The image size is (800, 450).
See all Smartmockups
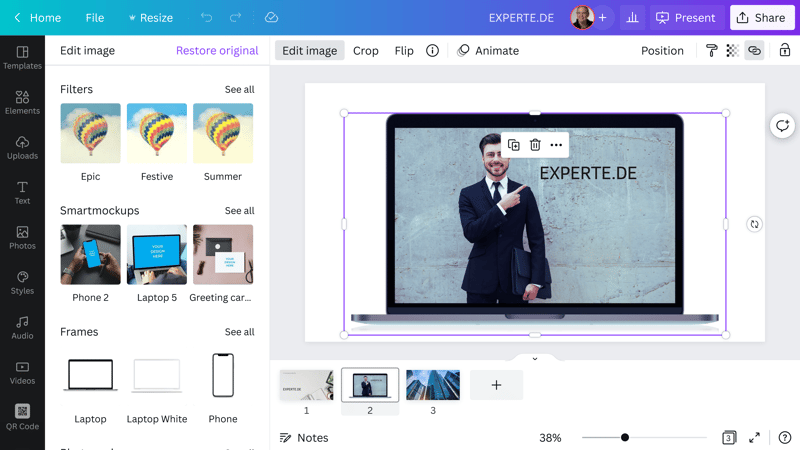(239, 211)
